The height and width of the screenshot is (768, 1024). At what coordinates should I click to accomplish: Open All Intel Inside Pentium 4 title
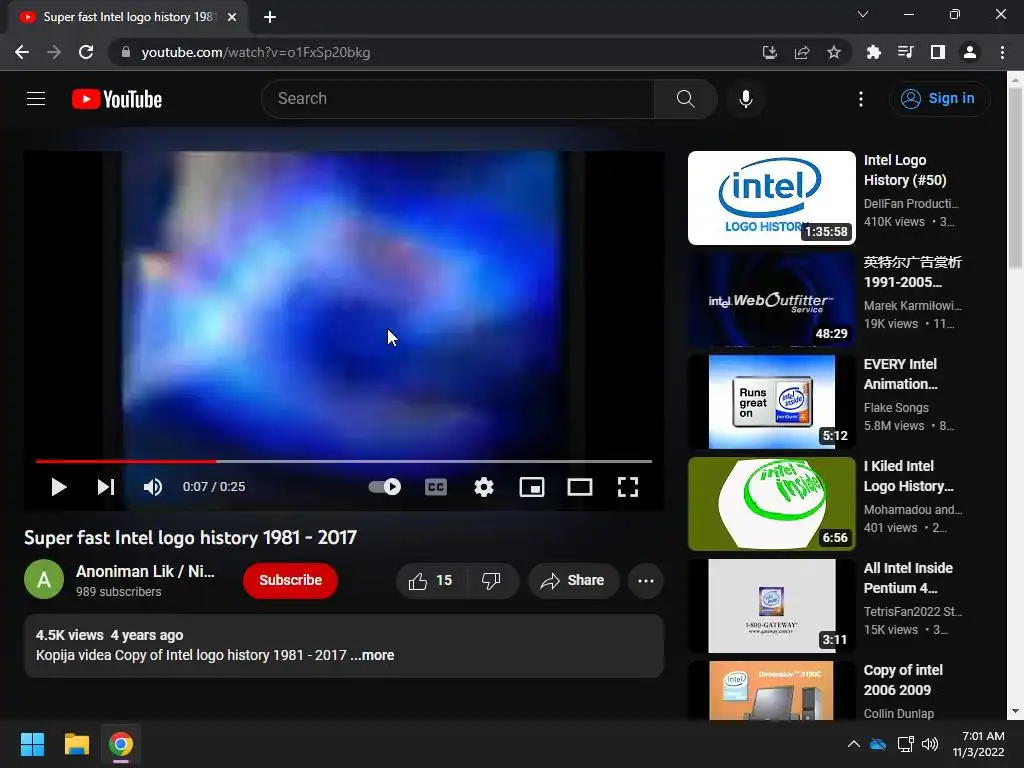coord(908,578)
